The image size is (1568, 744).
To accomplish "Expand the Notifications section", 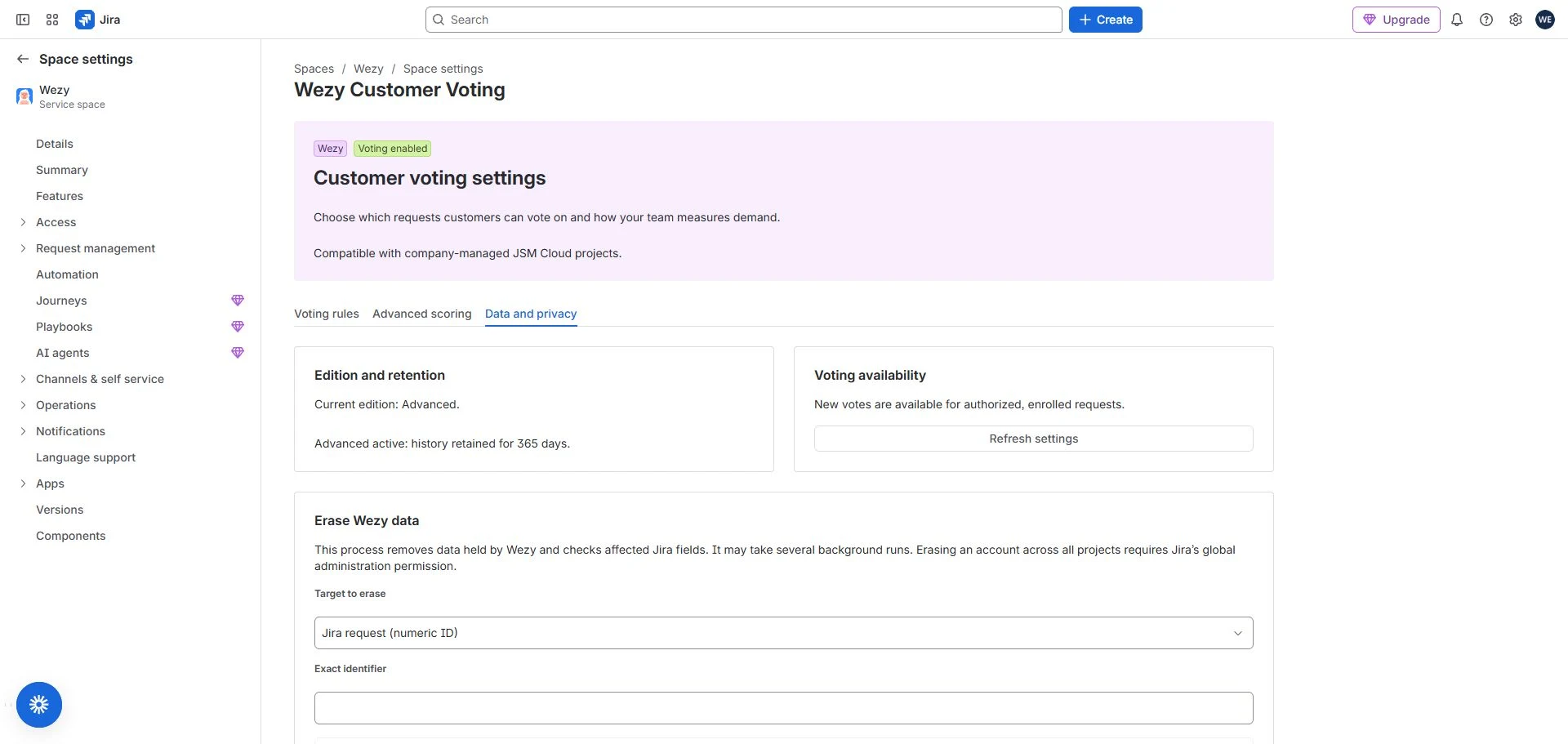I will (23, 431).
